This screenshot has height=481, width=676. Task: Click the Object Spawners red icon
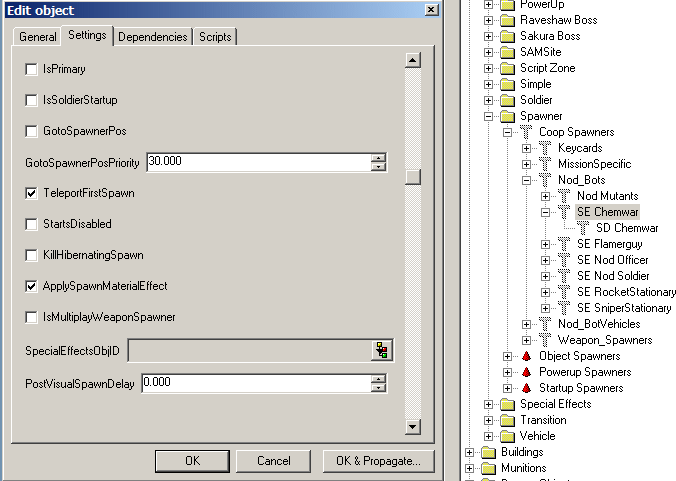click(x=526, y=356)
